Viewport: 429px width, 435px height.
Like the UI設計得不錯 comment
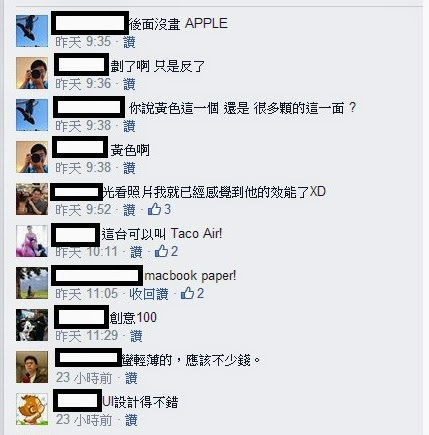pyautogui.click(x=131, y=420)
